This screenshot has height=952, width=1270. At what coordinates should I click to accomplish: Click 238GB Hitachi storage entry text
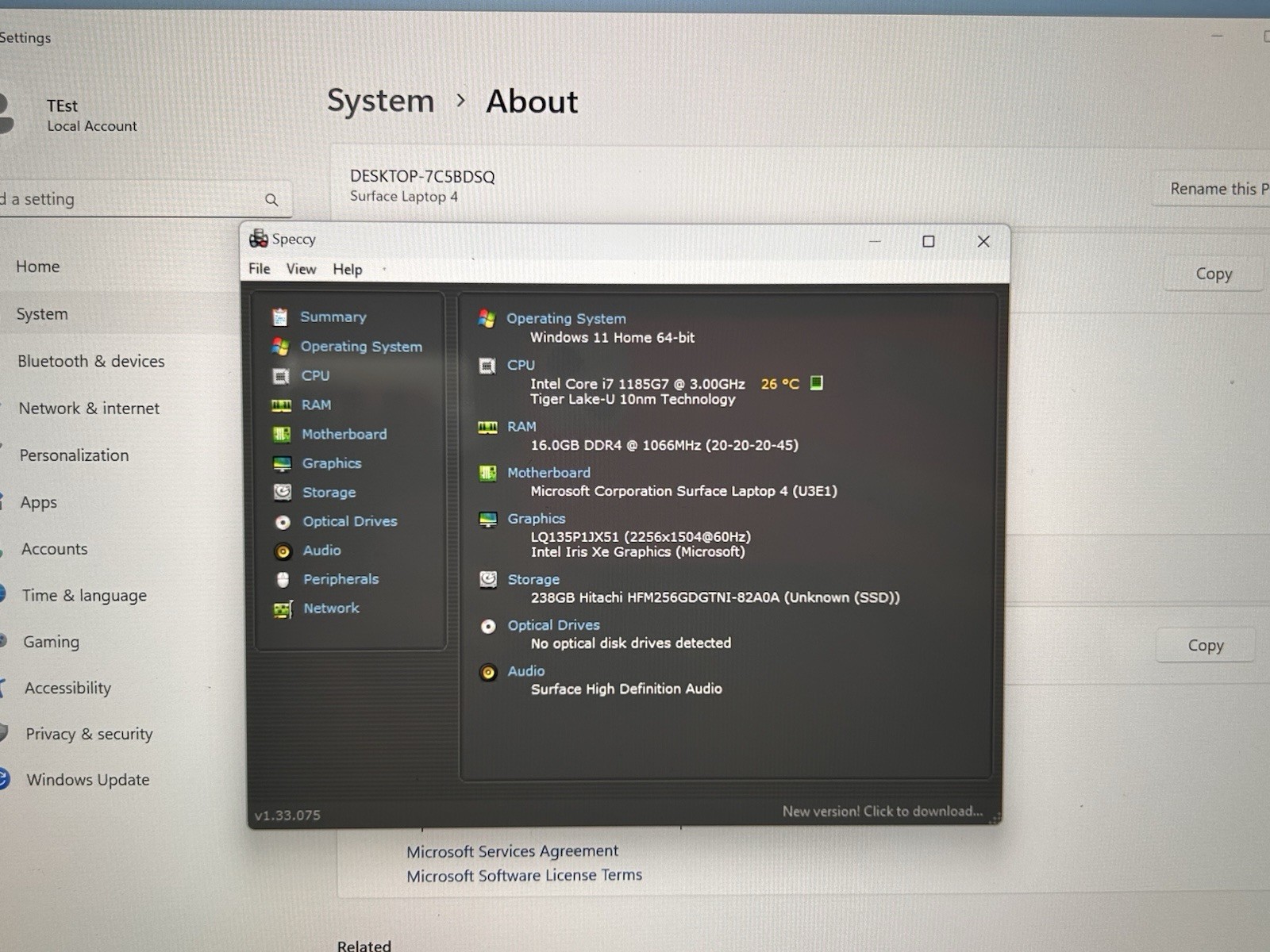click(x=715, y=597)
